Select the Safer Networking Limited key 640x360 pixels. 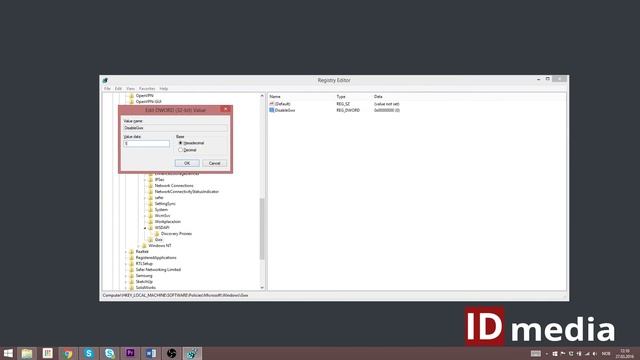click(158, 270)
